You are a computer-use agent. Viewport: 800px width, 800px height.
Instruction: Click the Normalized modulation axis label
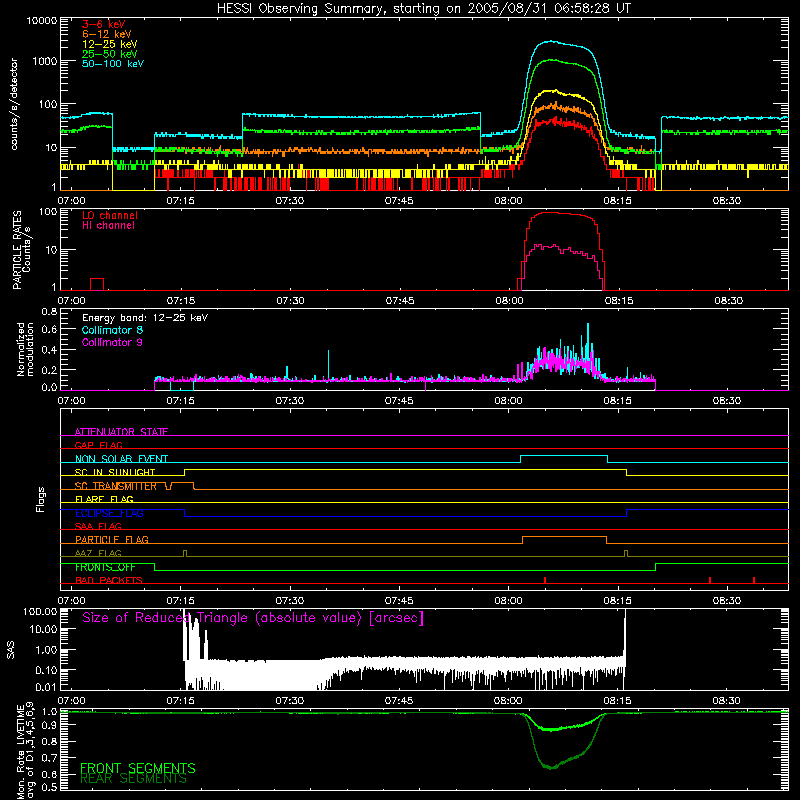(x=24, y=349)
